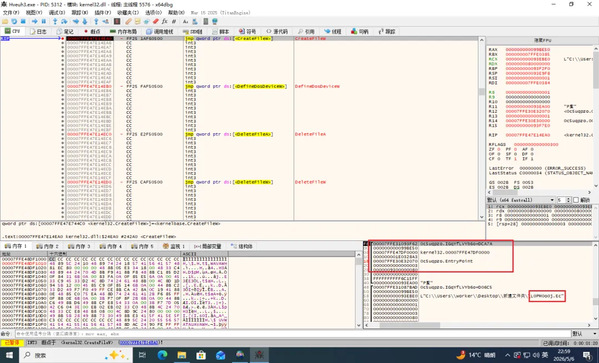This screenshot has height=363, width=599.
Task: Click the Intermodular calls toolbar icon
Action: [195, 21]
